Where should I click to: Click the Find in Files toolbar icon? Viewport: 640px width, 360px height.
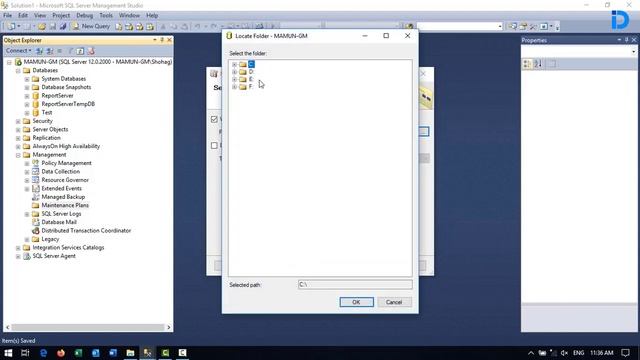pos(410,27)
